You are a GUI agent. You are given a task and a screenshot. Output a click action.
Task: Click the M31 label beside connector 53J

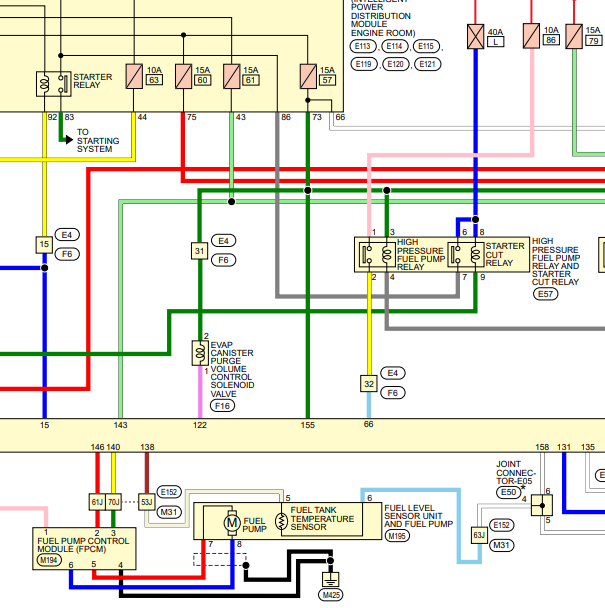click(169, 512)
